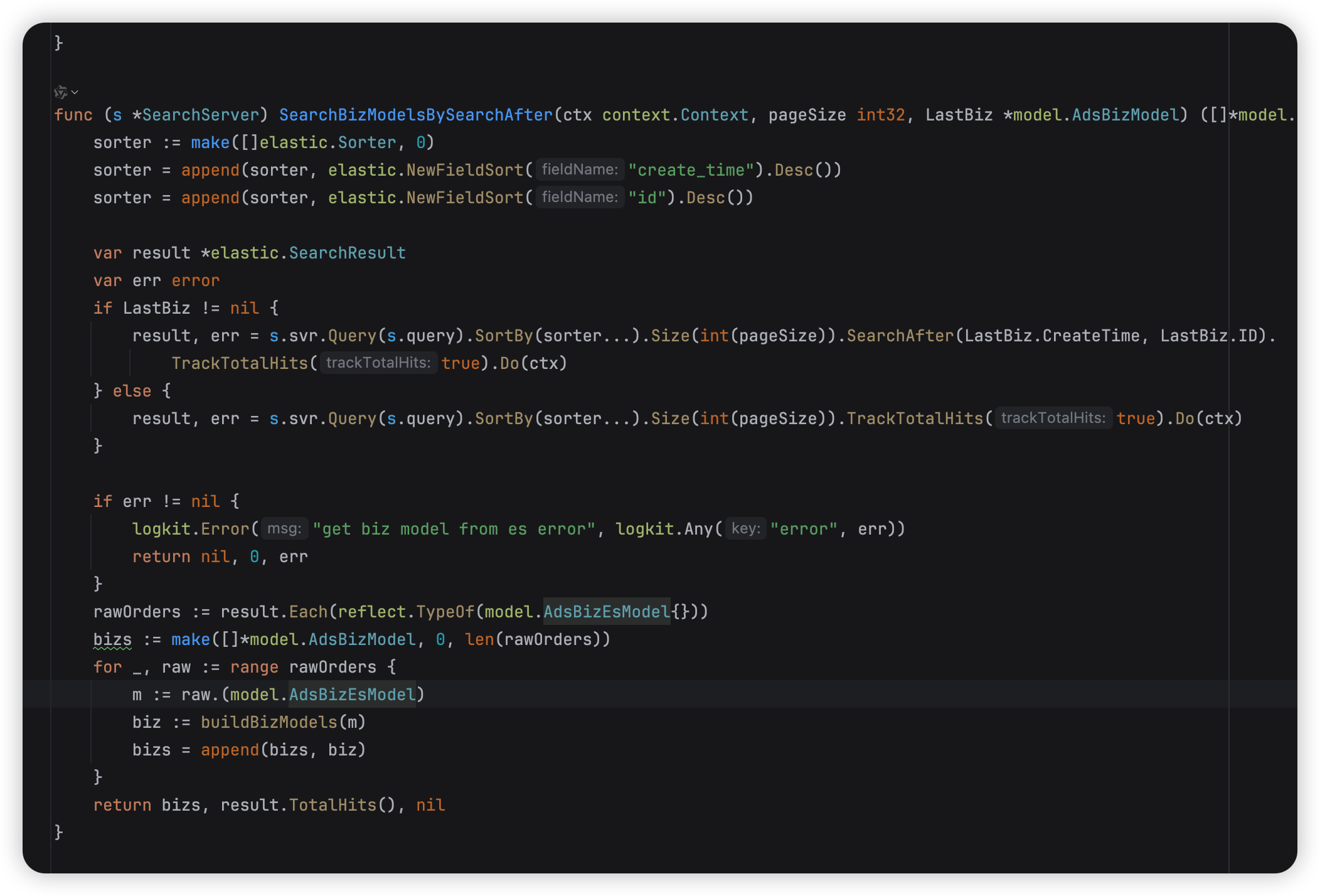The width and height of the screenshot is (1320, 896).
Task: Click the TotalHits call in return statement
Action: point(332,805)
